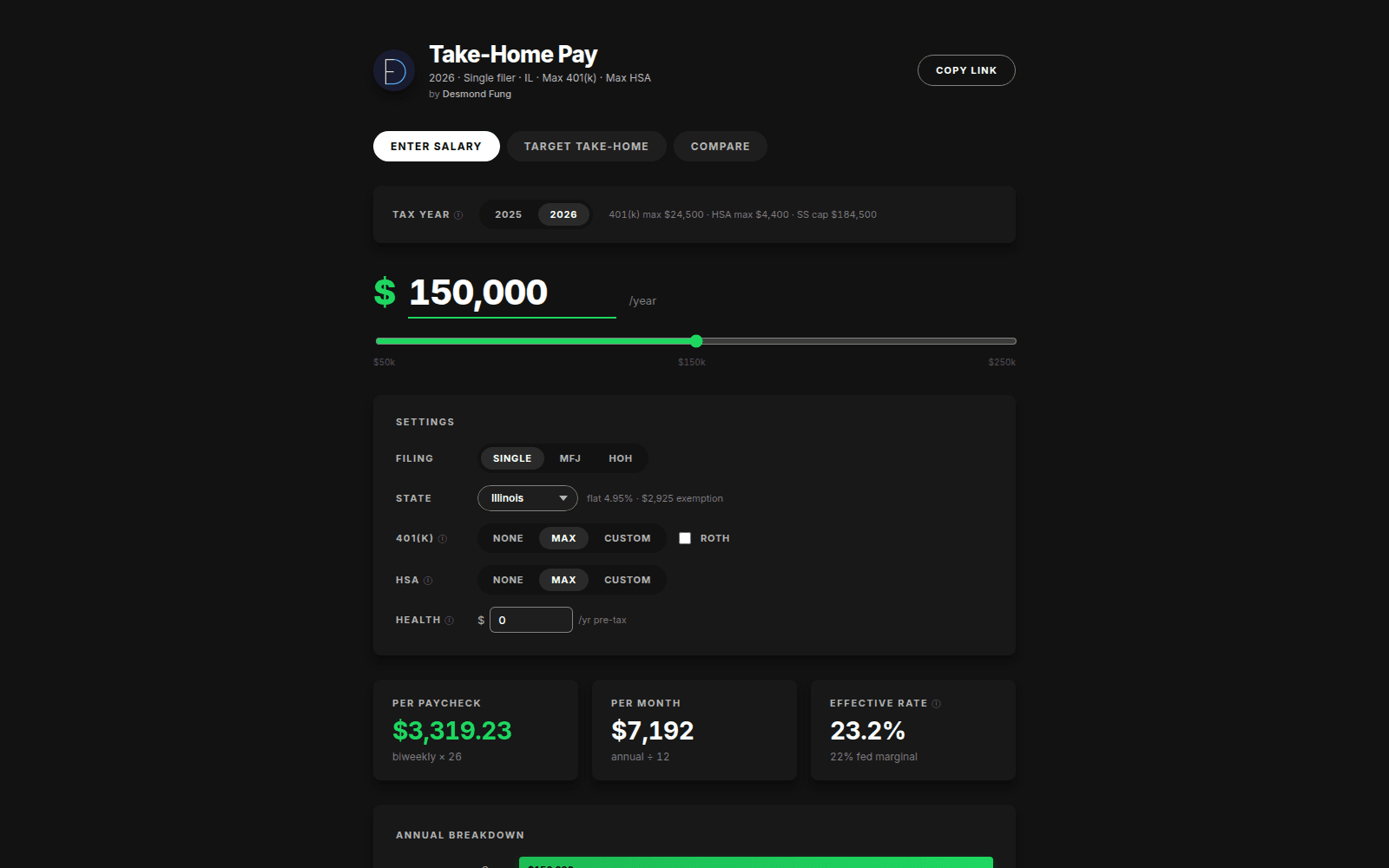Click the circular app logo avatar

click(x=394, y=70)
